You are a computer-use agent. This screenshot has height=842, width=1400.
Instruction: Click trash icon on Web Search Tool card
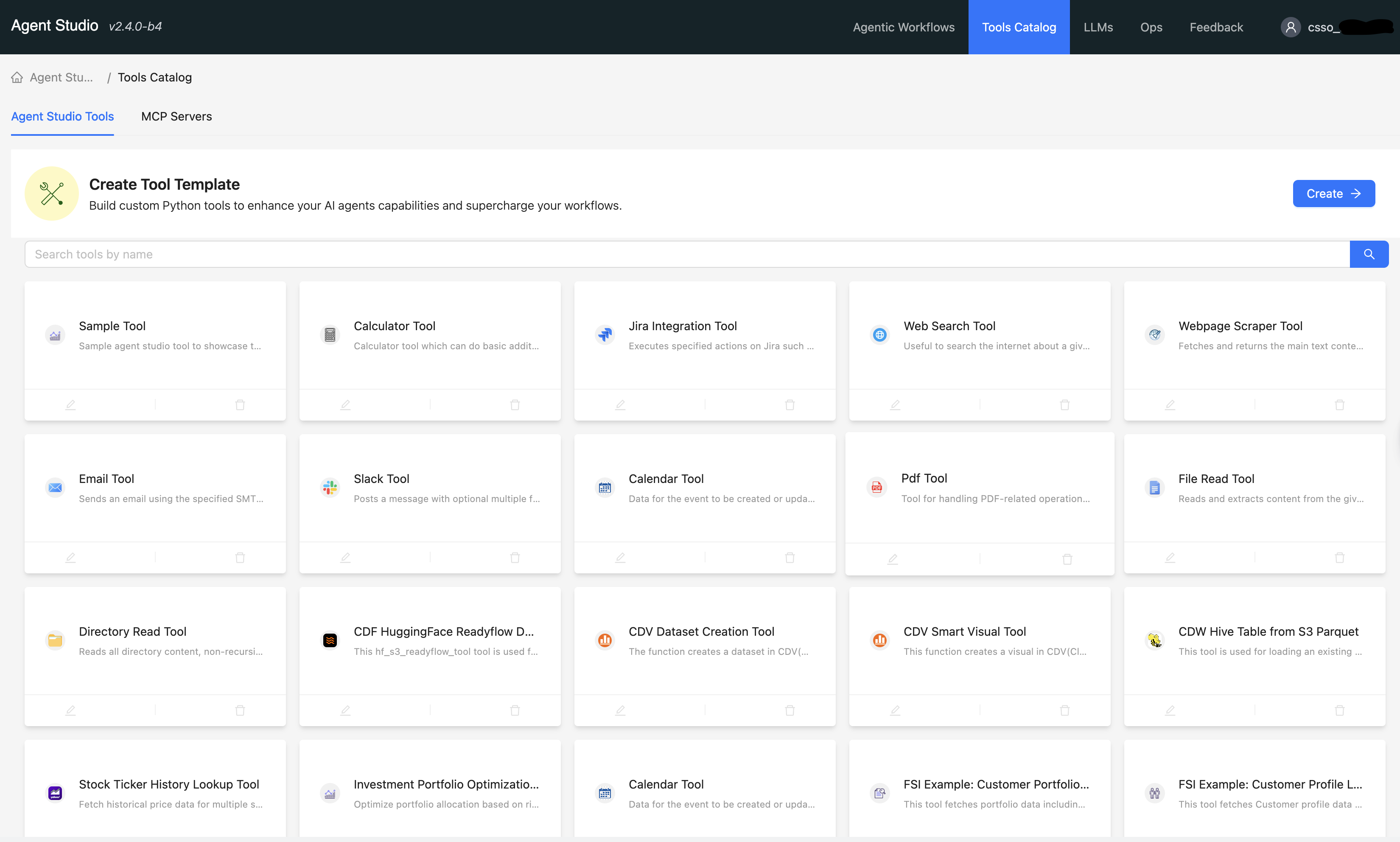coord(1064,404)
